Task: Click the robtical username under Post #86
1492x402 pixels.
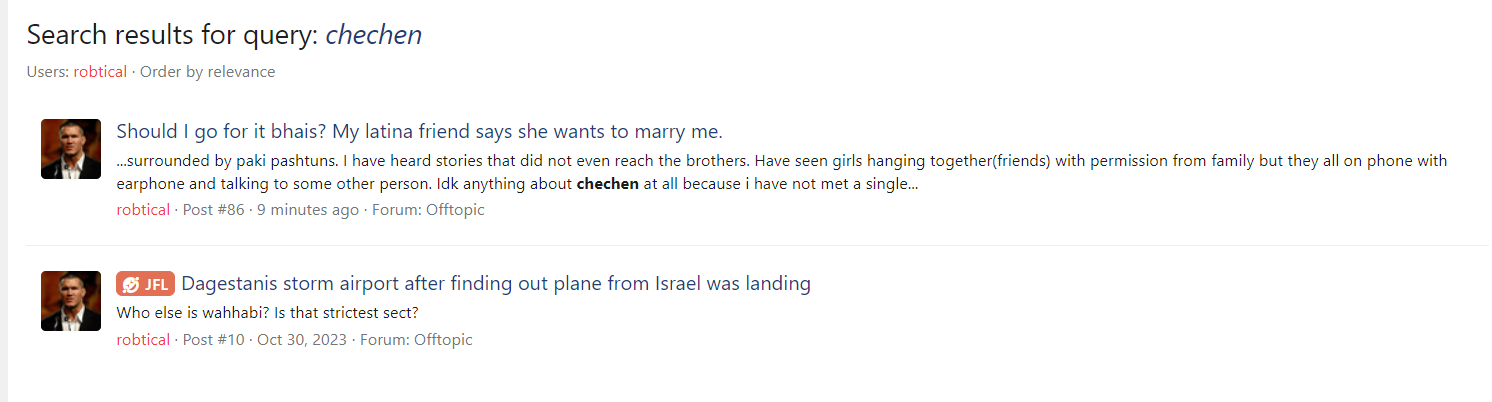Action: (x=143, y=210)
